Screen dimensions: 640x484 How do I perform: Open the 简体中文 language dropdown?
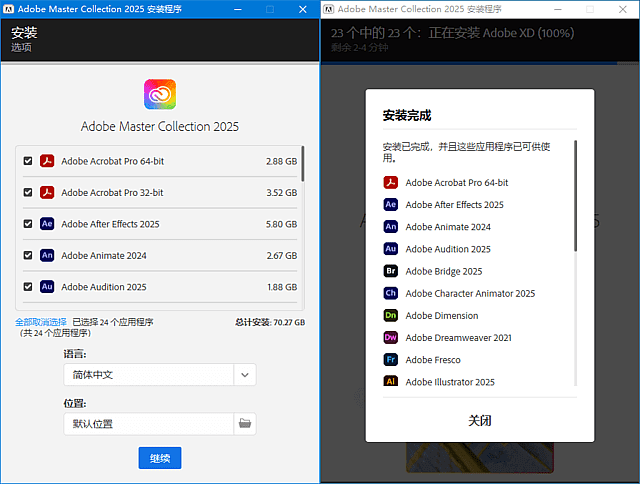148,375
